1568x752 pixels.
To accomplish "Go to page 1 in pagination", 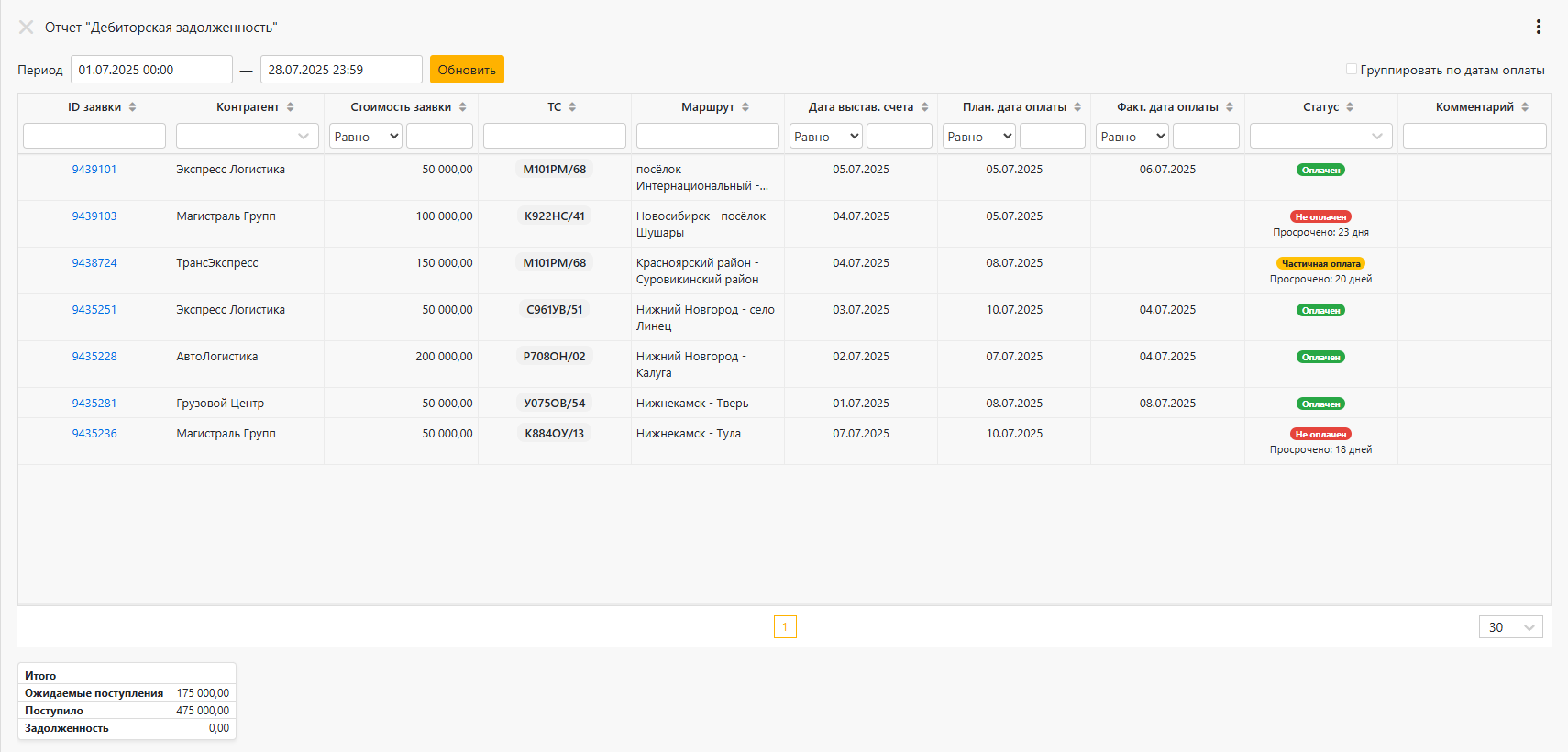I will 785,627.
